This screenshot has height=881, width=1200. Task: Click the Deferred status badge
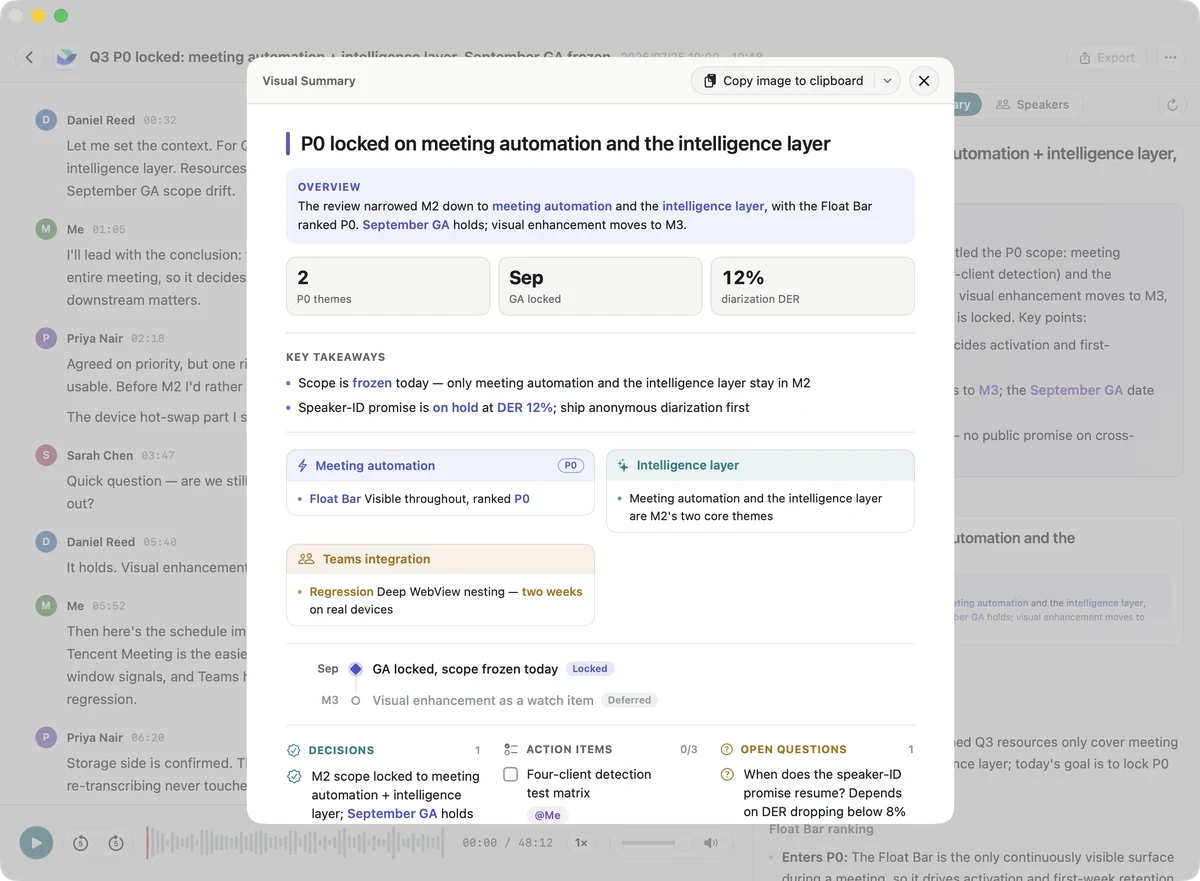coord(630,701)
